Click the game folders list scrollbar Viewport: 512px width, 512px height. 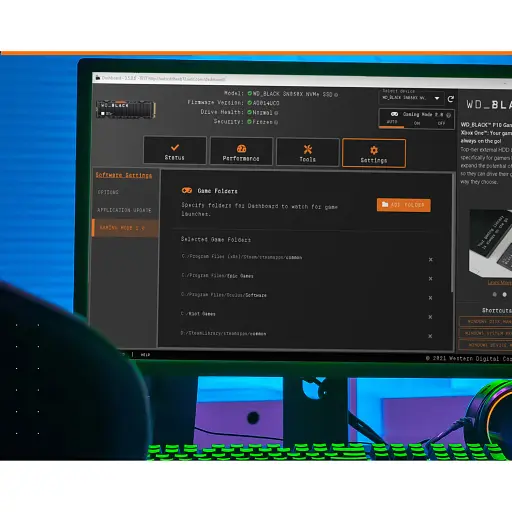pyautogui.click(x=452, y=233)
